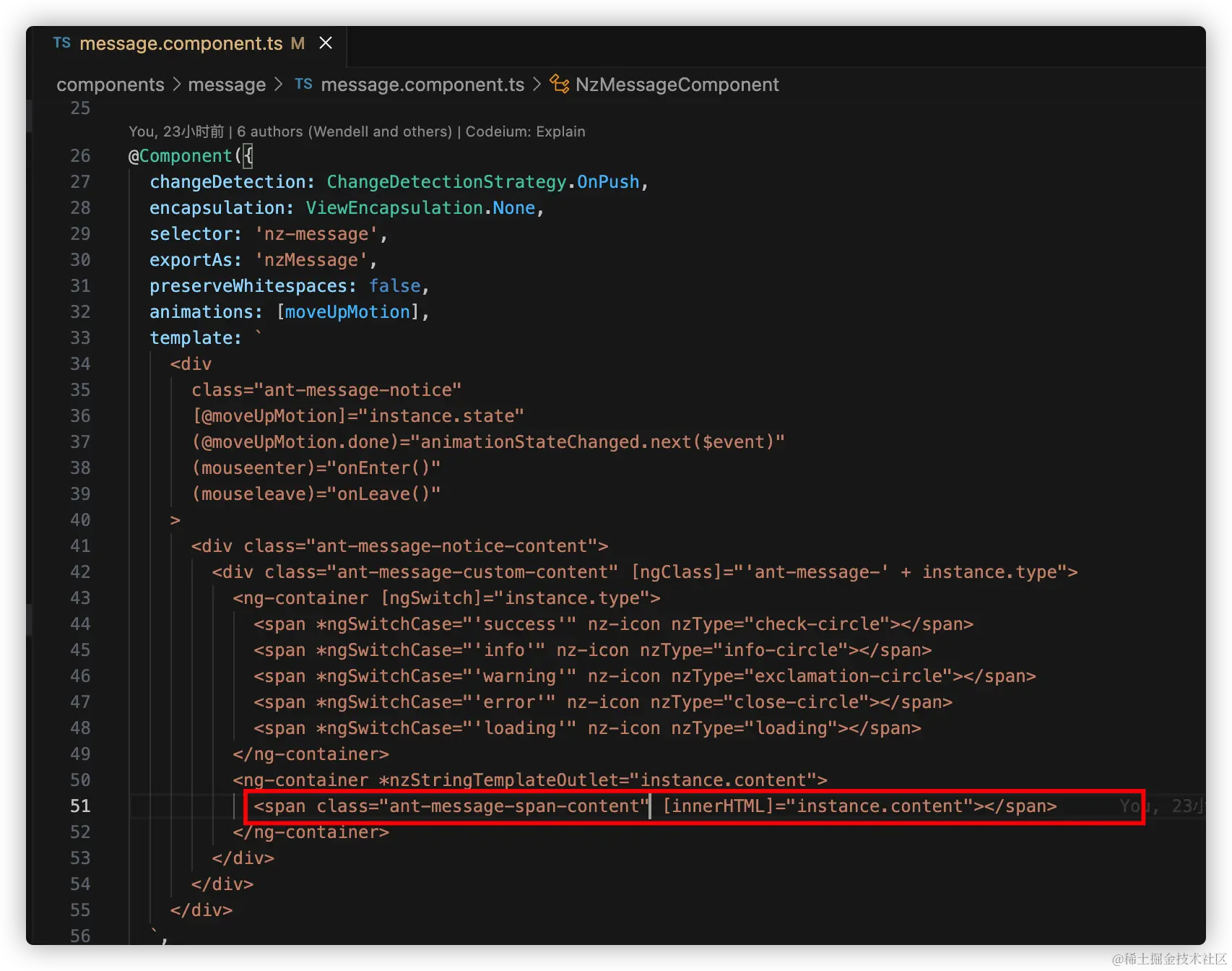Click line number 51 in gutter
Viewport: 1232px width, 971px height.
pyautogui.click(x=80, y=806)
